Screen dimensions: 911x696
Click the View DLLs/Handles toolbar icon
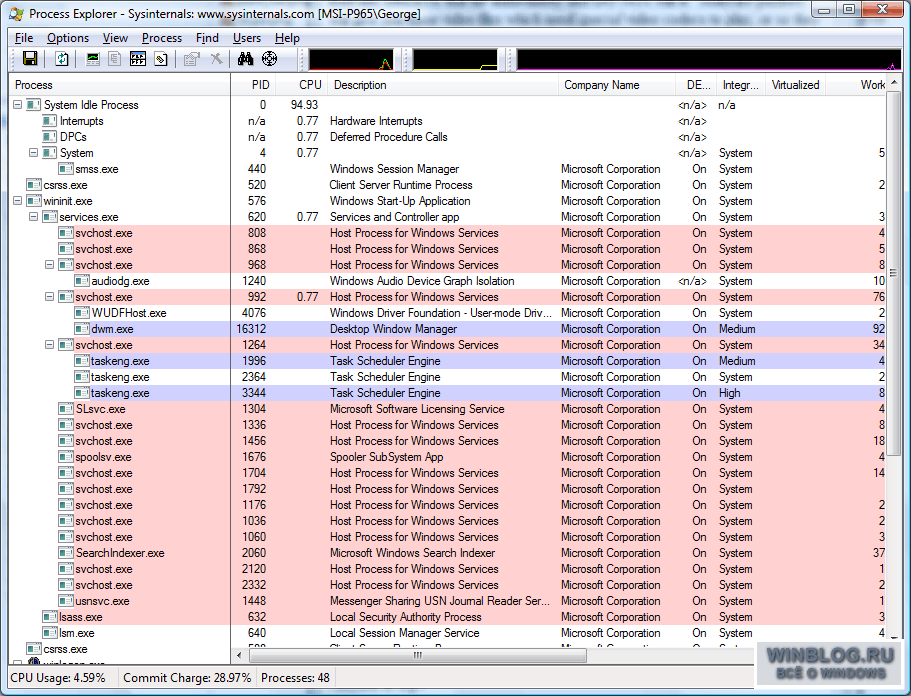[x=161, y=59]
